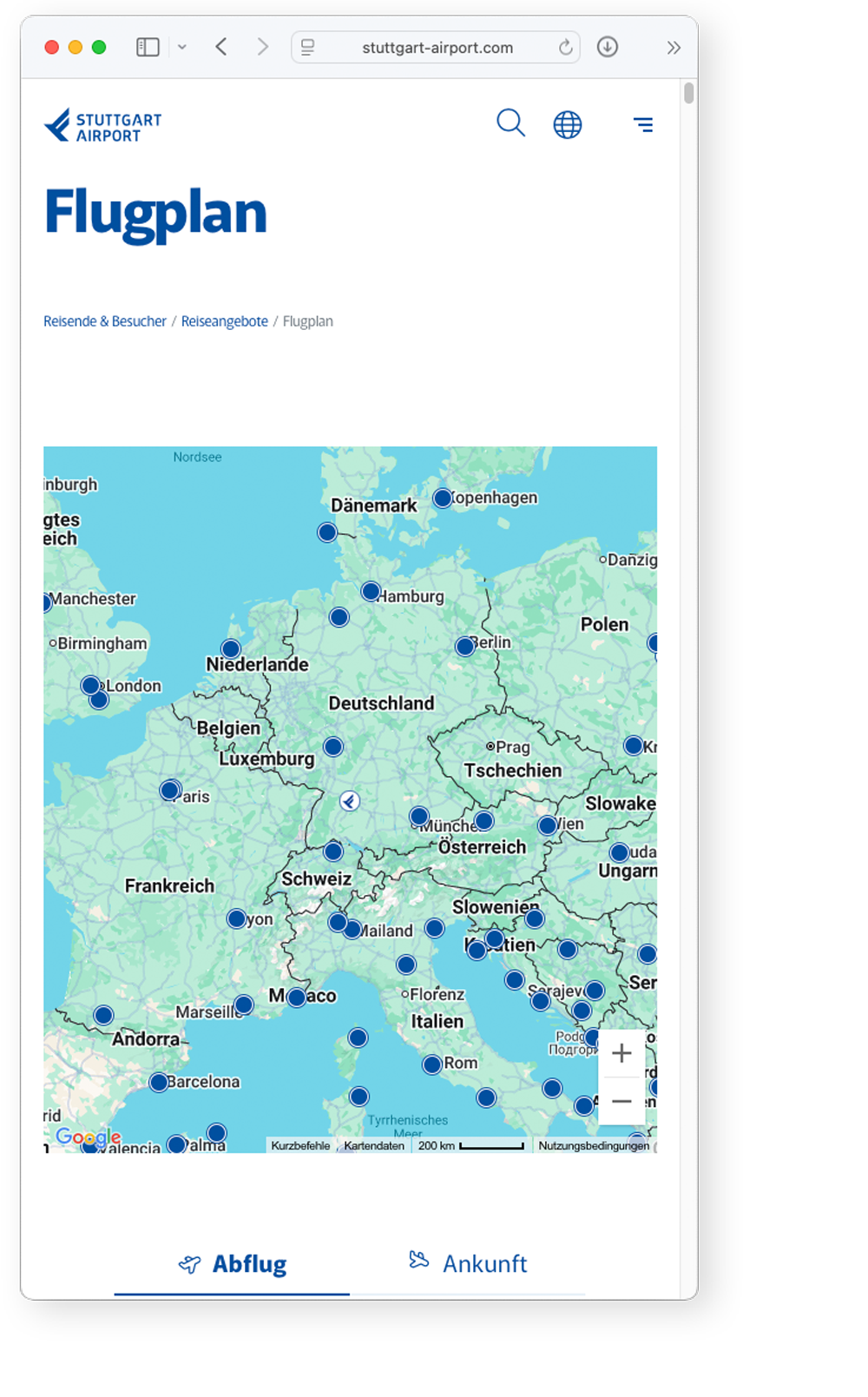The height and width of the screenshot is (1397, 868).
Task: Click the Kartendaten map attribution text
Action: (374, 1146)
